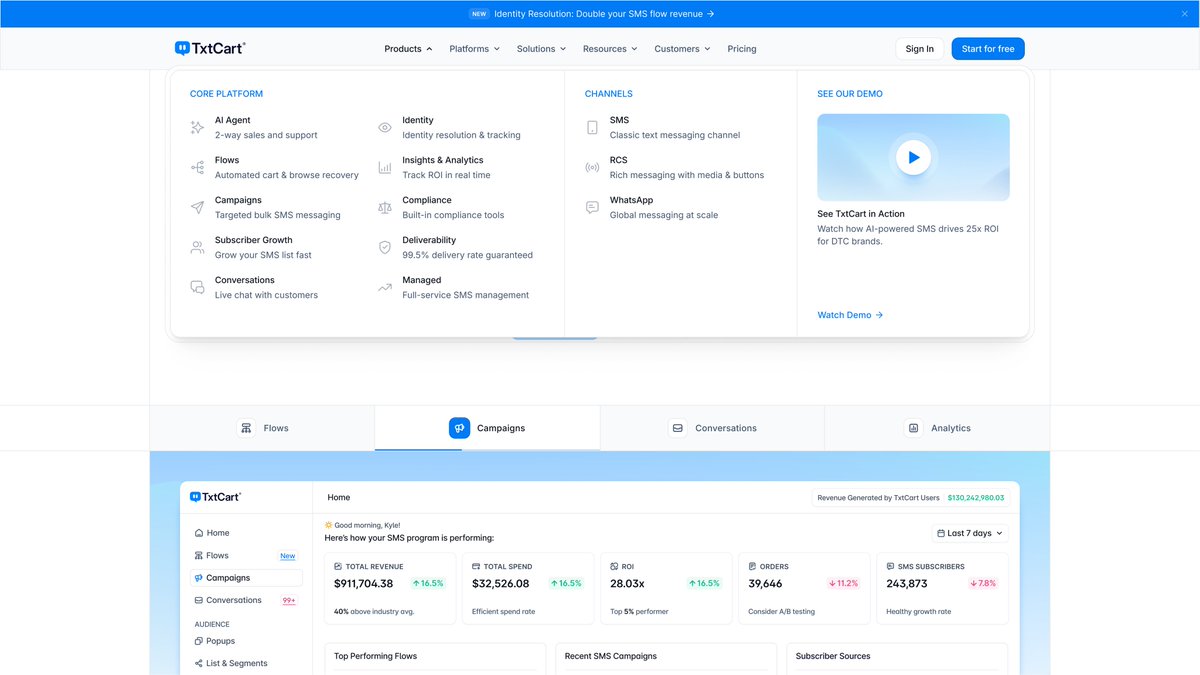Select Flows in the dashboard sidebar

246,555
